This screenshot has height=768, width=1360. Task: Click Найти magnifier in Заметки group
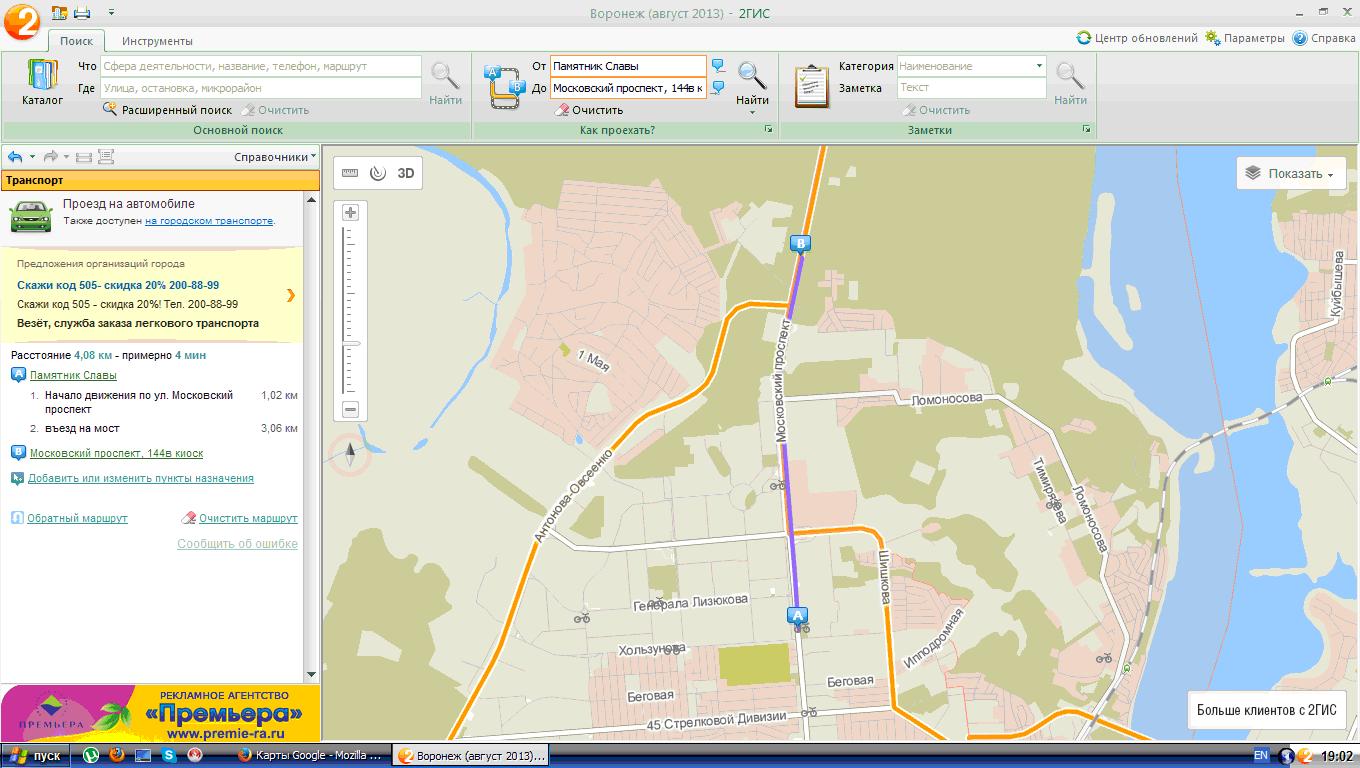click(x=1070, y=83)
